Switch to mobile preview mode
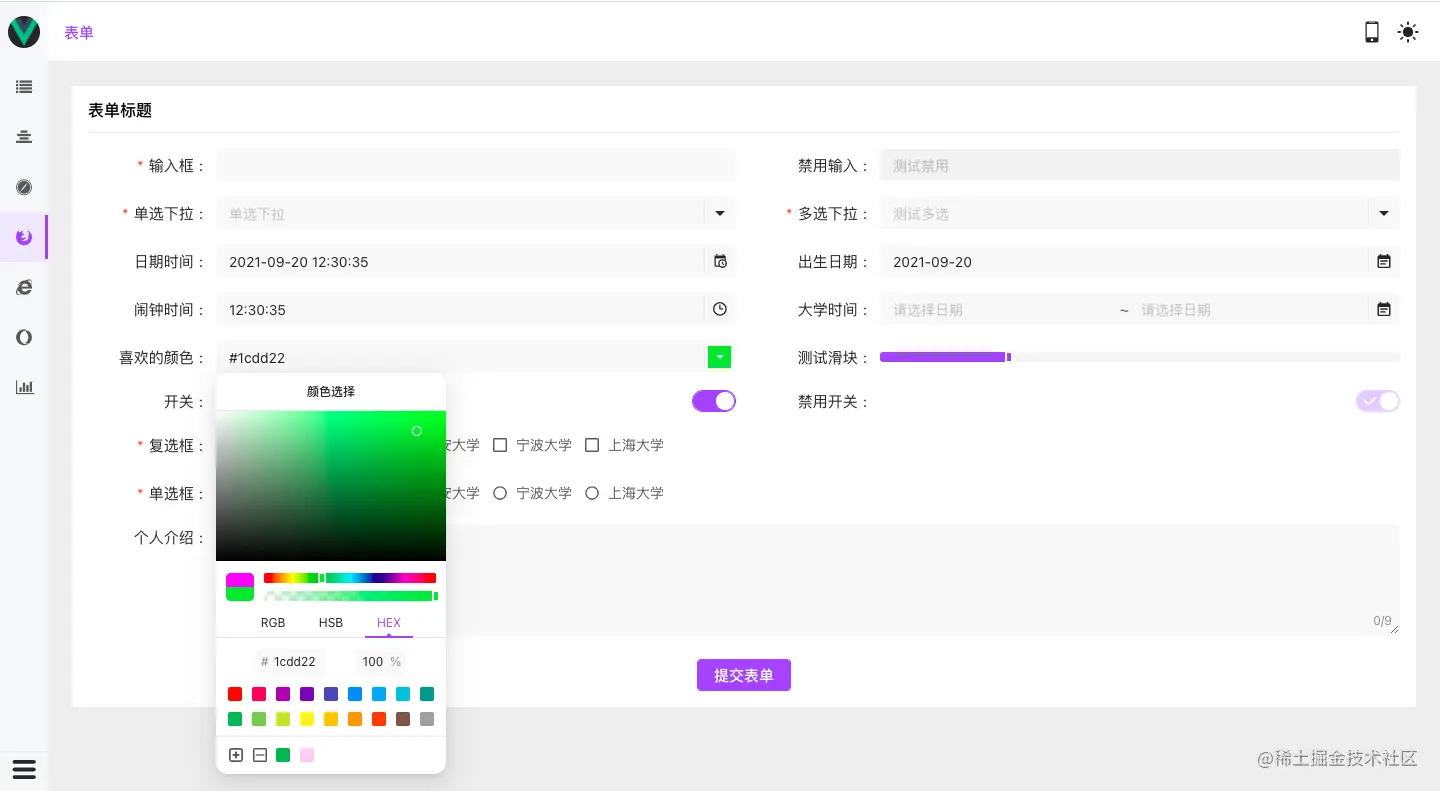The width and height of the screenshot is (1440, 791). (x=1372, y=31)
